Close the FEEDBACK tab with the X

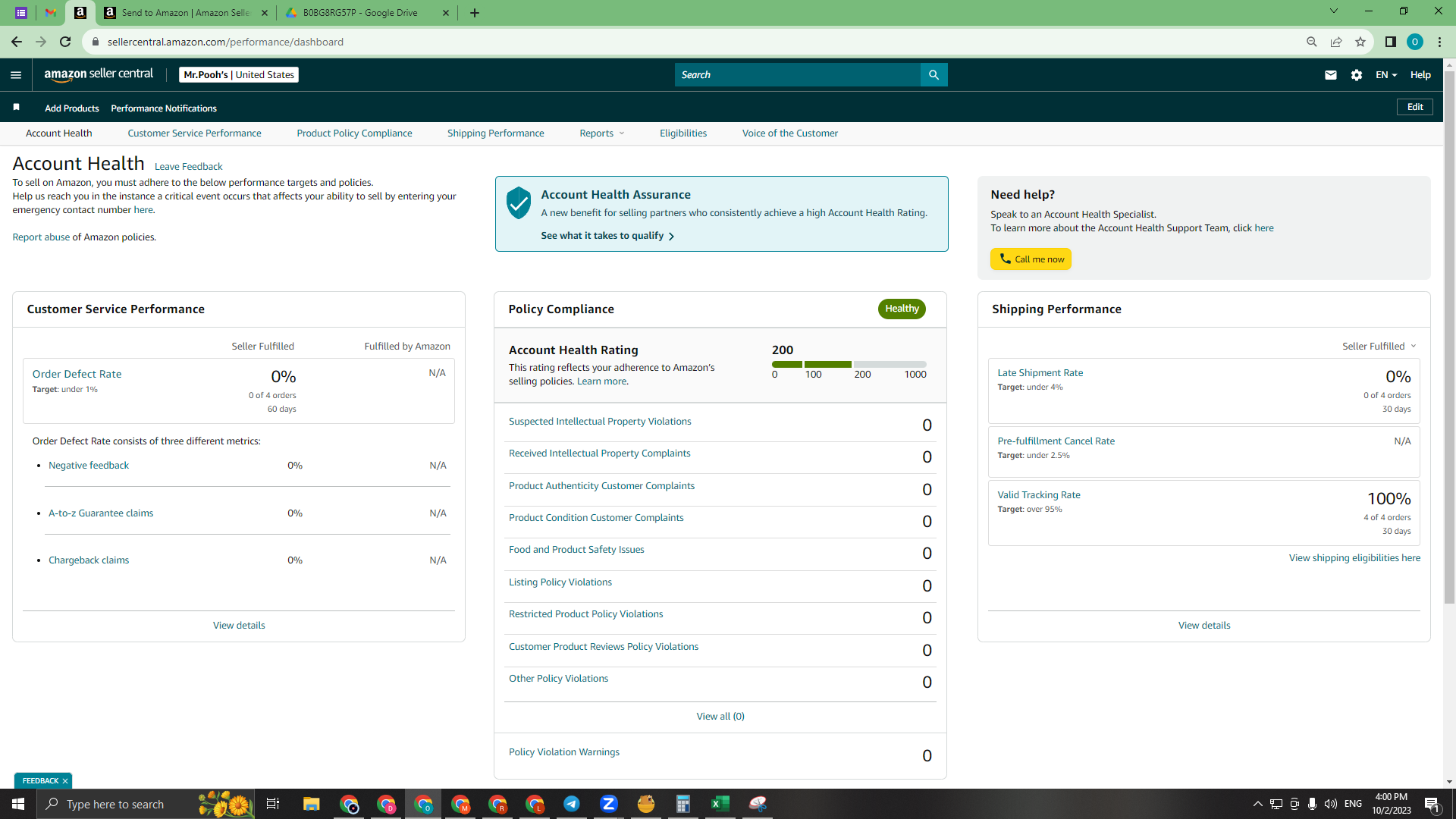(65, 781)
